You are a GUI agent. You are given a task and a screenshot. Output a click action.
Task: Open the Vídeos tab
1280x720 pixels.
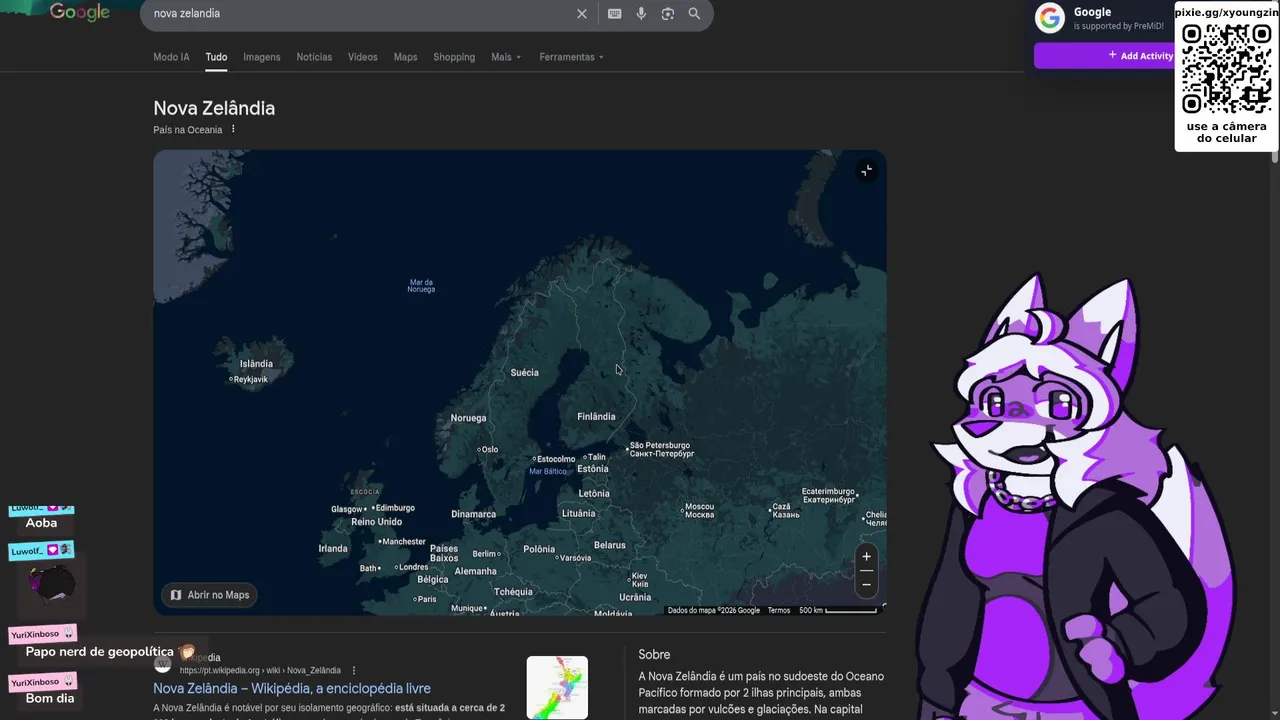point(362,57)
